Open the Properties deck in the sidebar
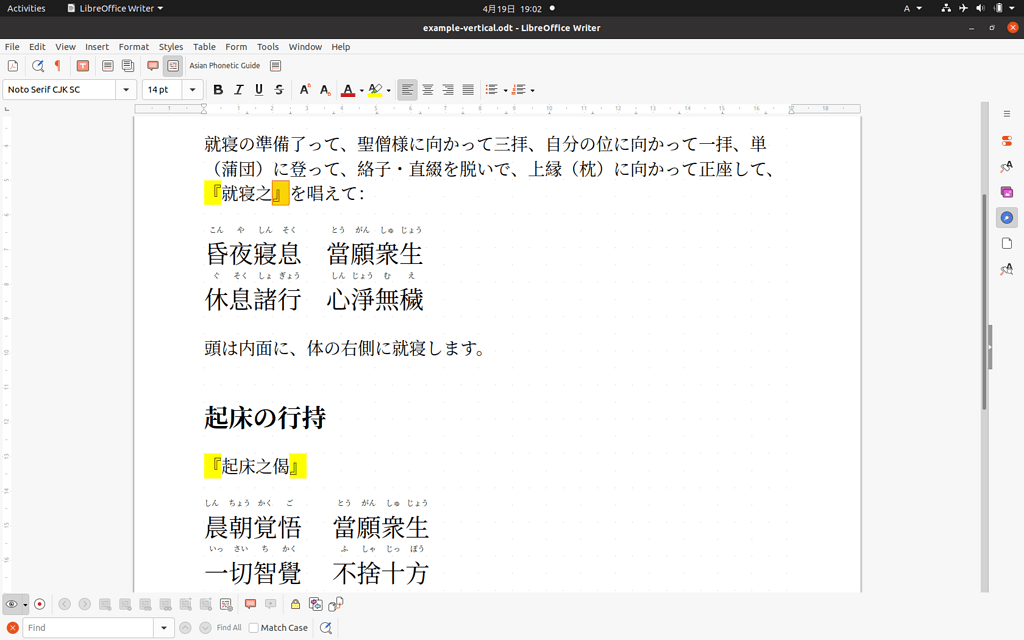 (x=1007, y=140)
